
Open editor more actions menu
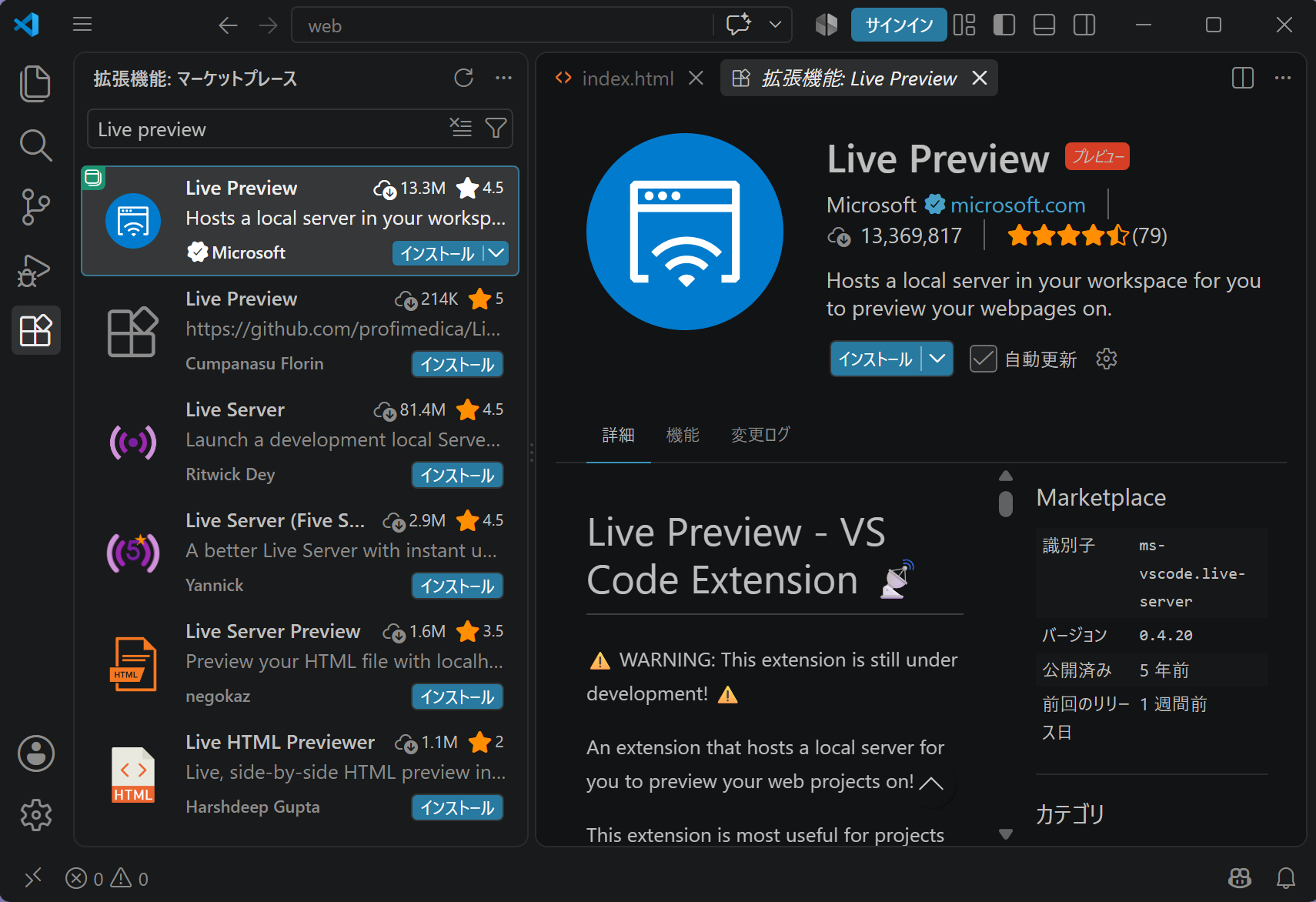(1283, 78)
